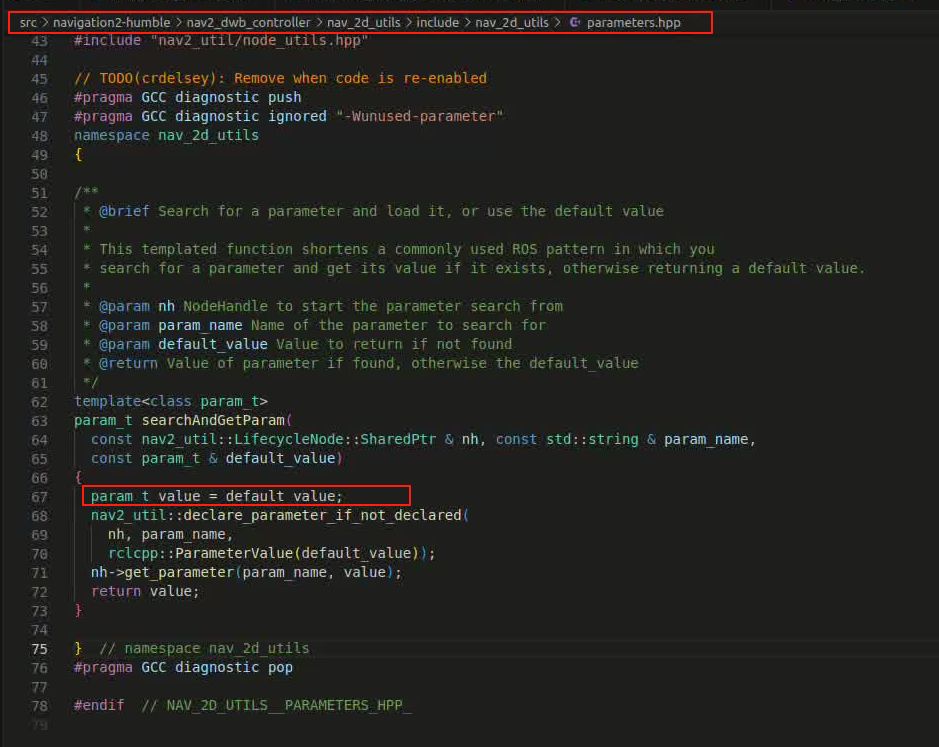Click line number 43 in the gutter
The height and width of the screenshot is (747, 939).
[40, 41]
